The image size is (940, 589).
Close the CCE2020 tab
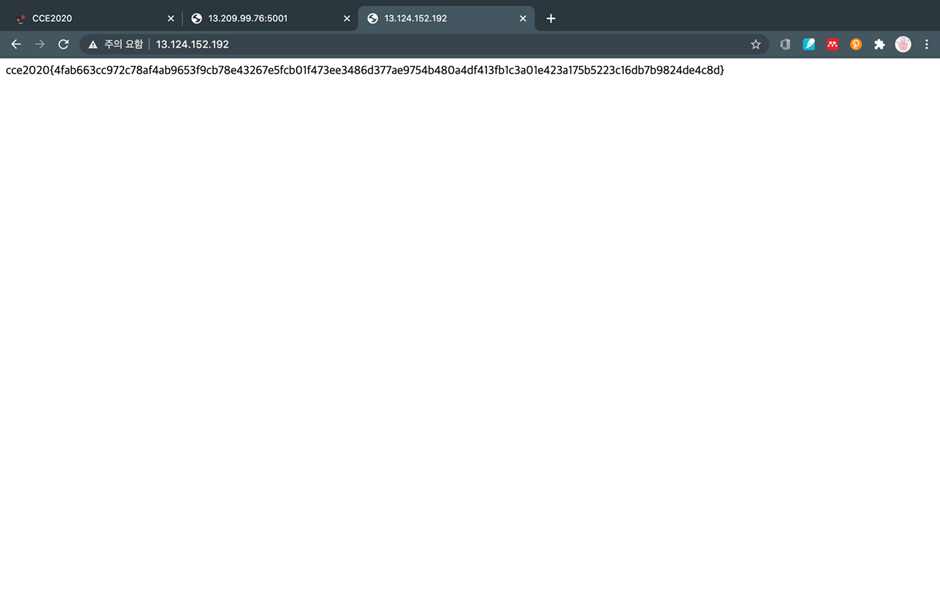click(x=171, y=19)
